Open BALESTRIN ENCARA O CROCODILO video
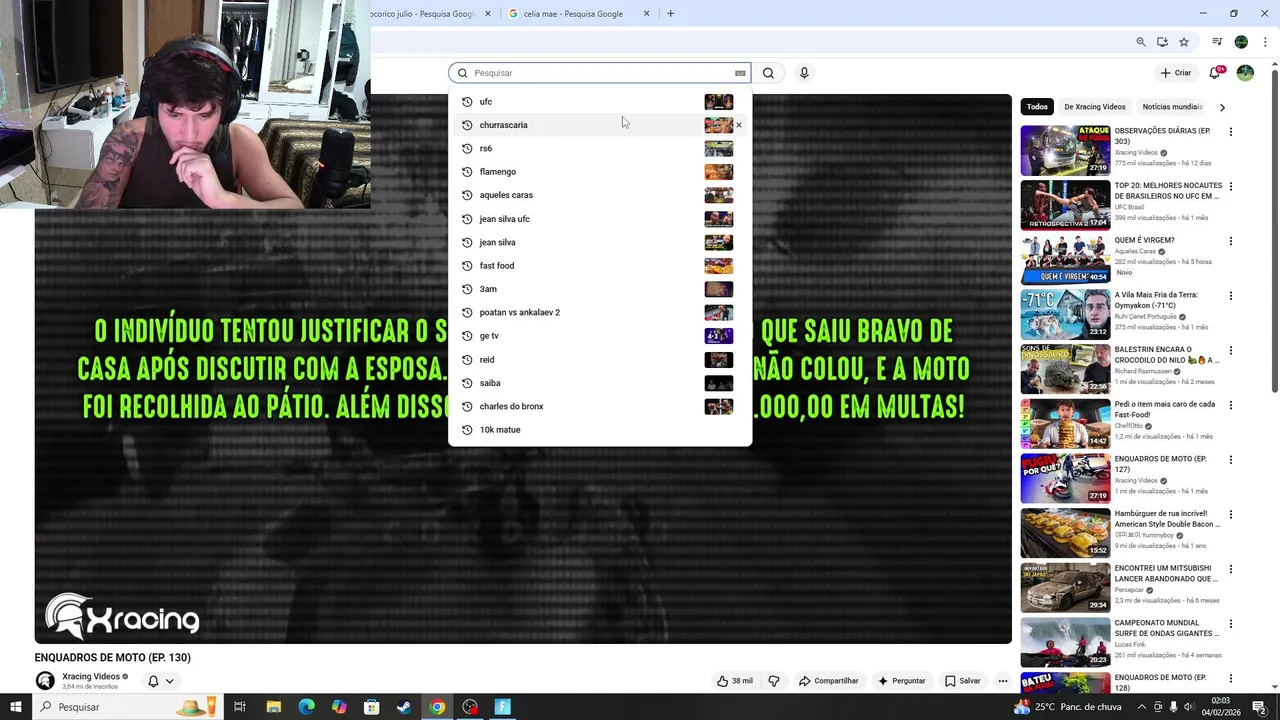This screenshot has width=1280, height=720. pos(1065,369)
